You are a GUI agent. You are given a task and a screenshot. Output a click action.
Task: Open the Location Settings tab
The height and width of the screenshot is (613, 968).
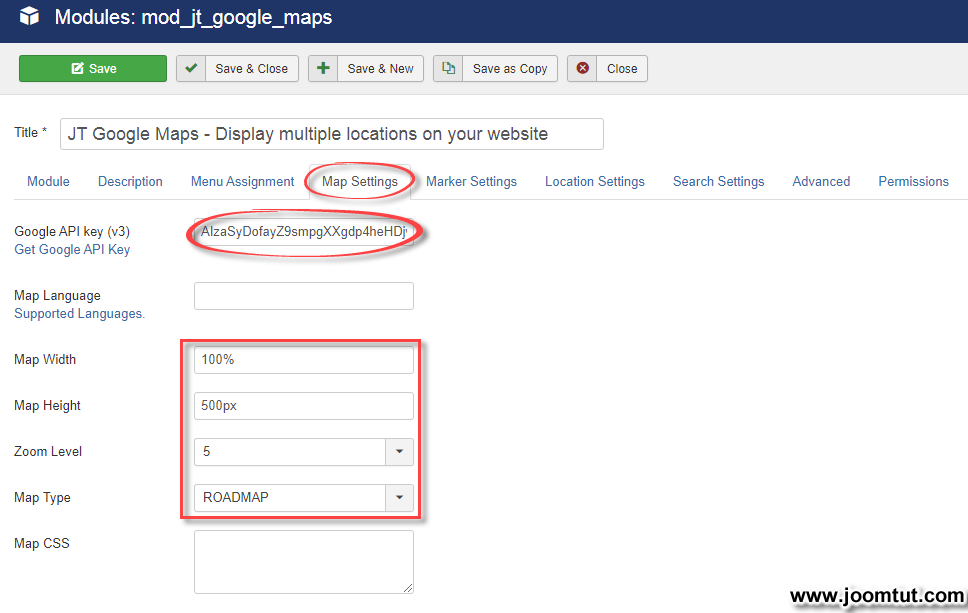pos(595,181)
